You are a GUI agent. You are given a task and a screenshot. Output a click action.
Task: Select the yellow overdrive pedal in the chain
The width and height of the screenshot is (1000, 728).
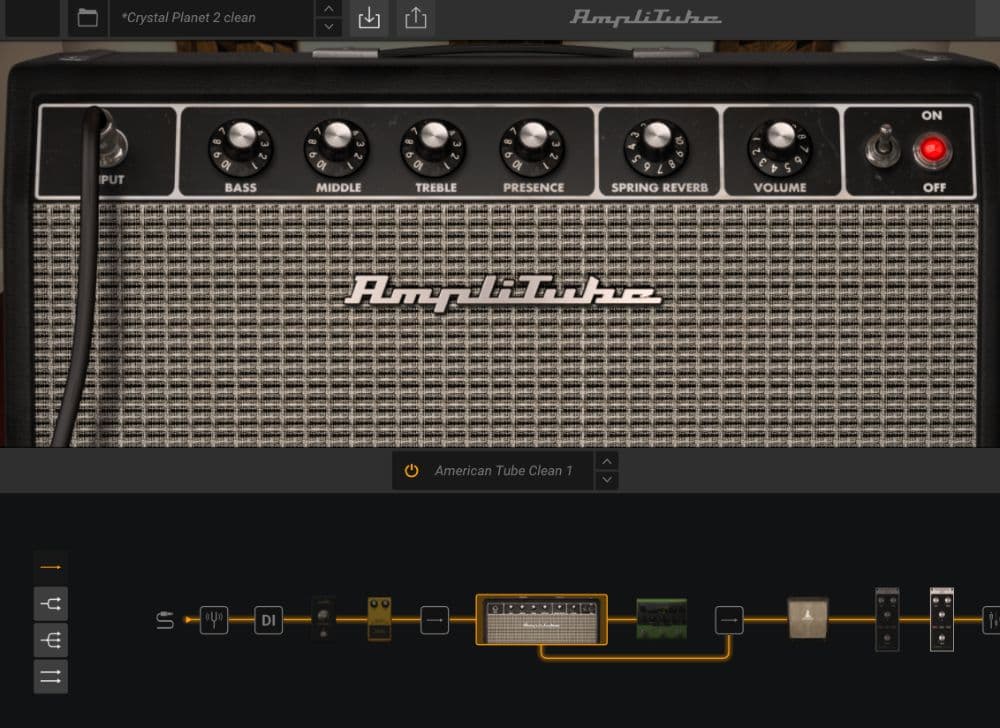click(378, 620)
